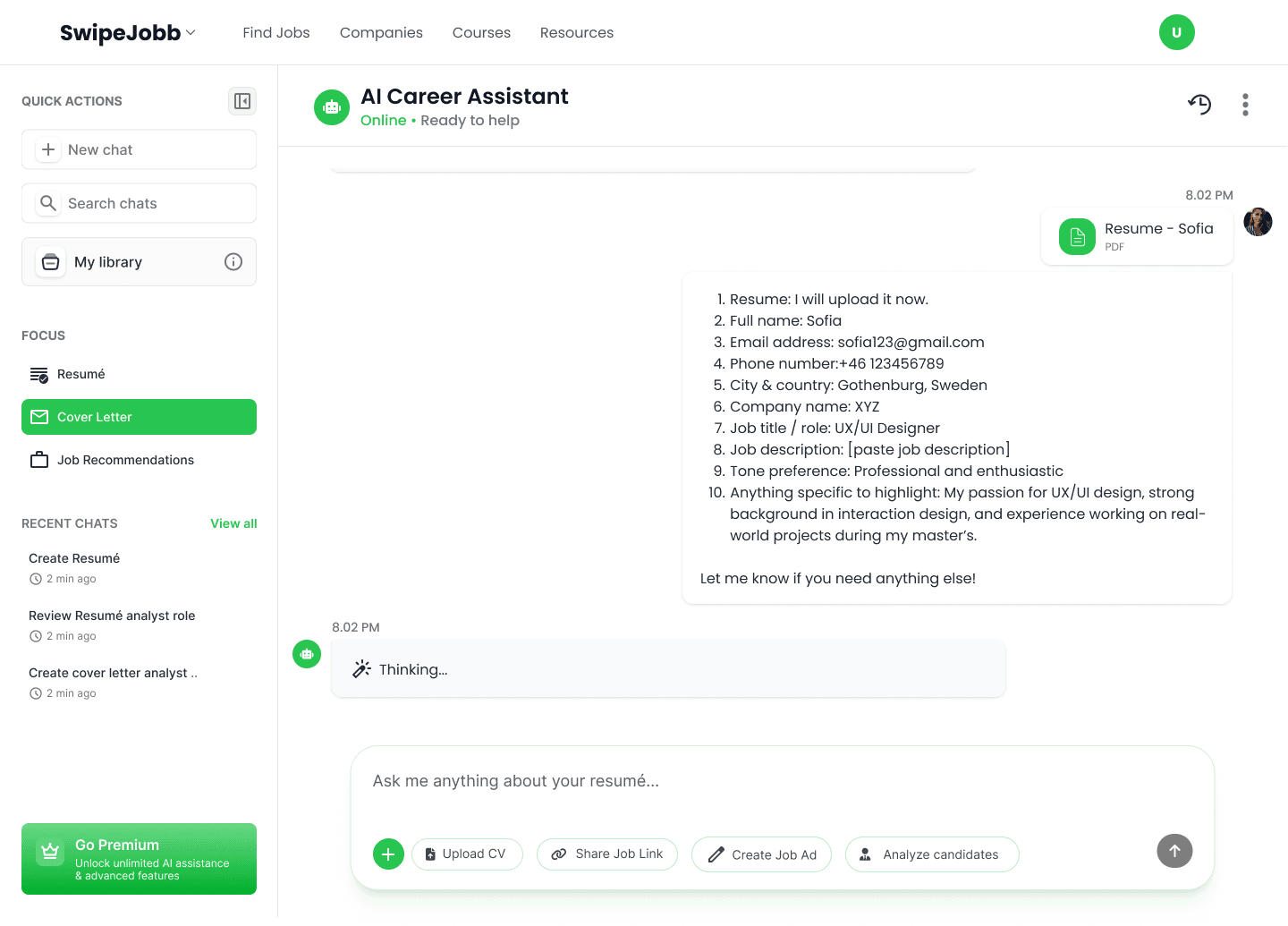Click the sofia123@gmail.com email line
Viewport: 1288px width, 926px height.
click(856, 342)
